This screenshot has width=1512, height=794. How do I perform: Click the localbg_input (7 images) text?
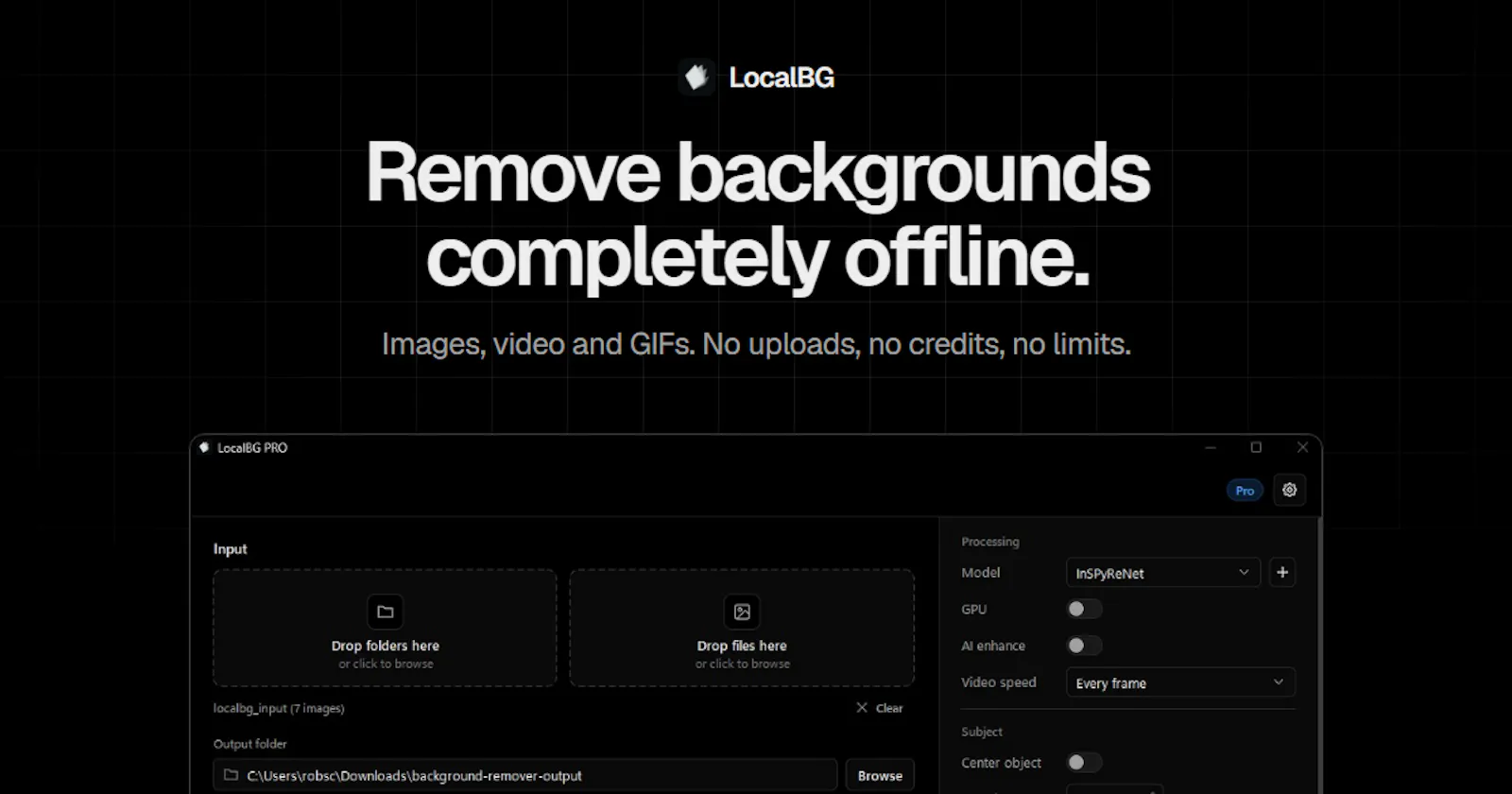click(x=279, y=708)
